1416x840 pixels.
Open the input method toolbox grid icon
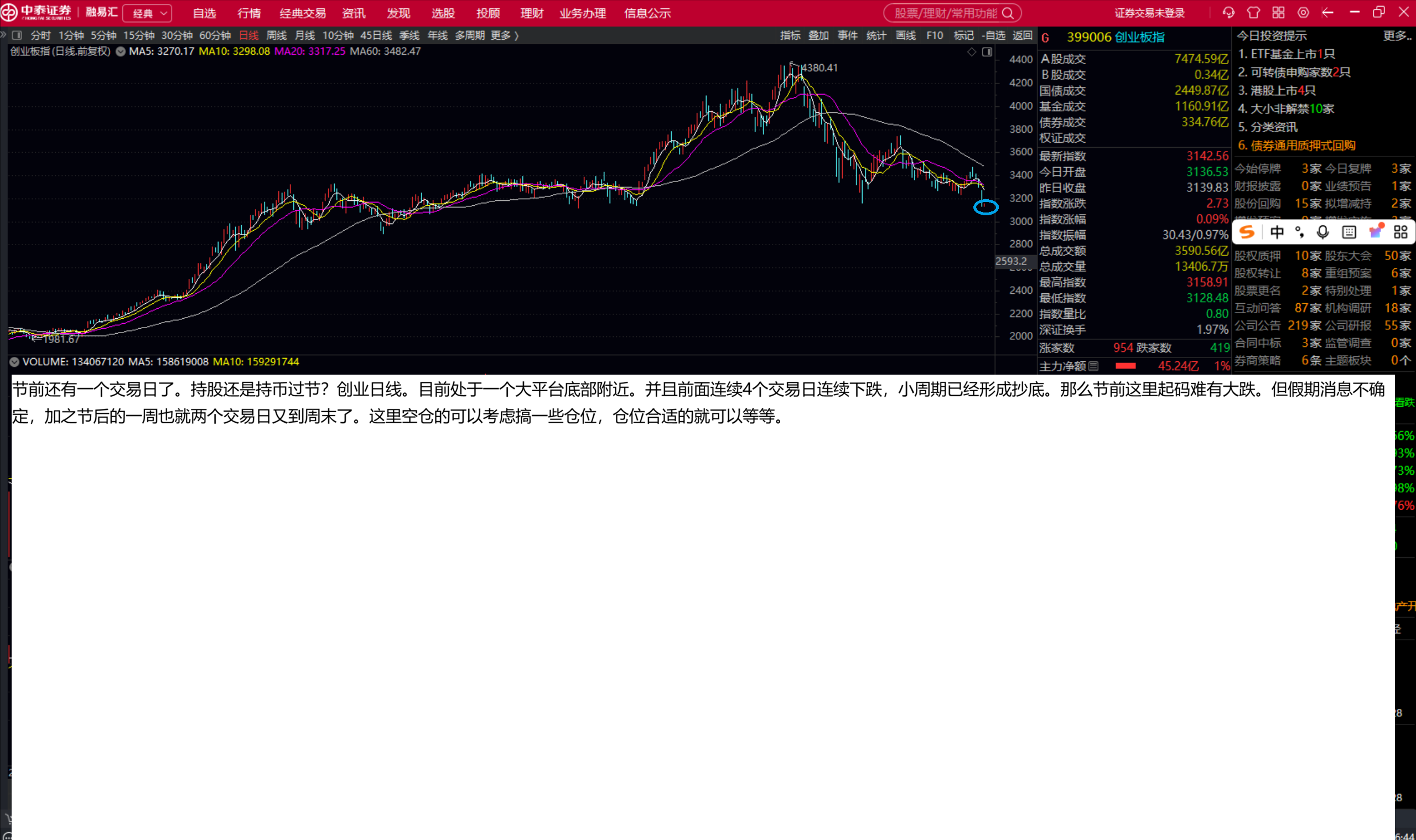tap(1401, 231)
